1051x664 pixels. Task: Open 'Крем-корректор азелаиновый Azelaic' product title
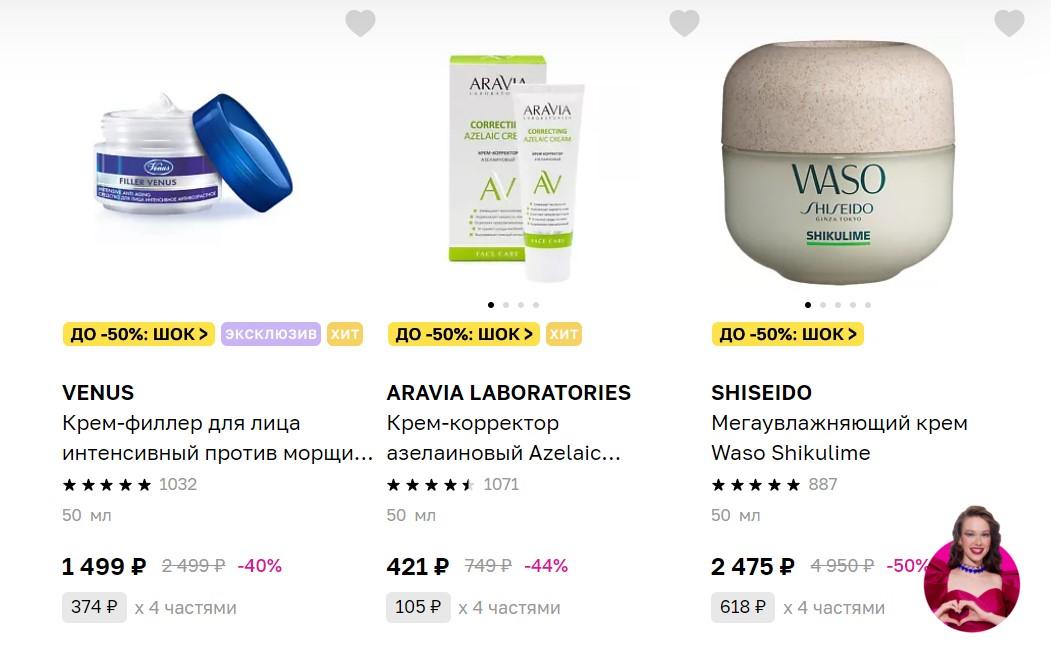coord(503,438)
